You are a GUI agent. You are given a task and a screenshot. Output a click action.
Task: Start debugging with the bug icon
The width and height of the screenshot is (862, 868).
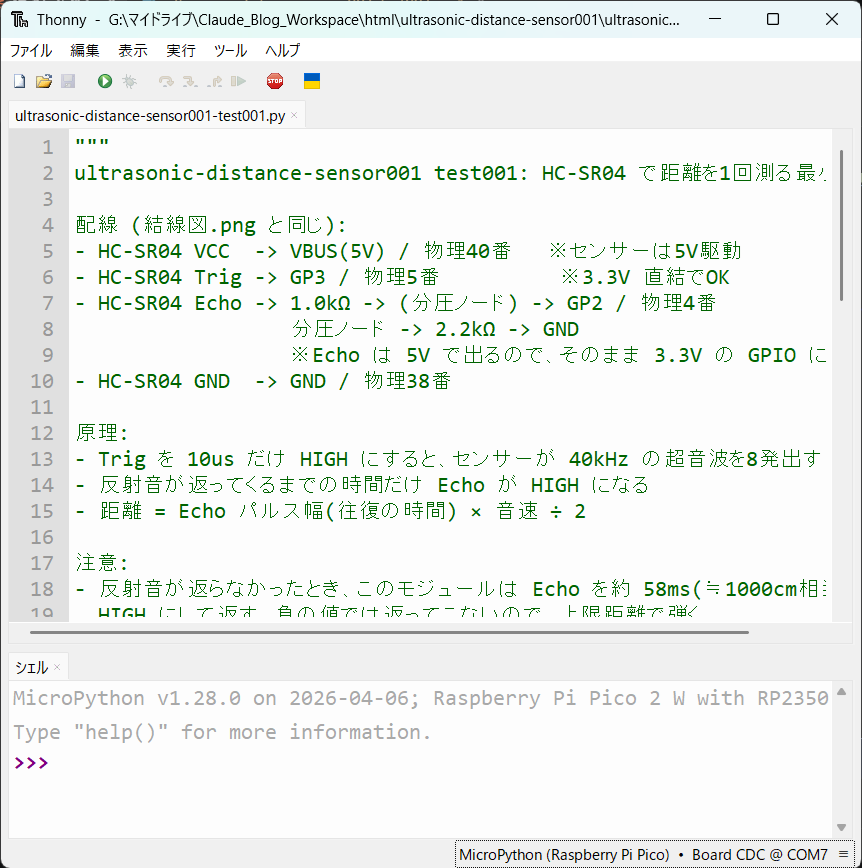[x=130, y=81]
